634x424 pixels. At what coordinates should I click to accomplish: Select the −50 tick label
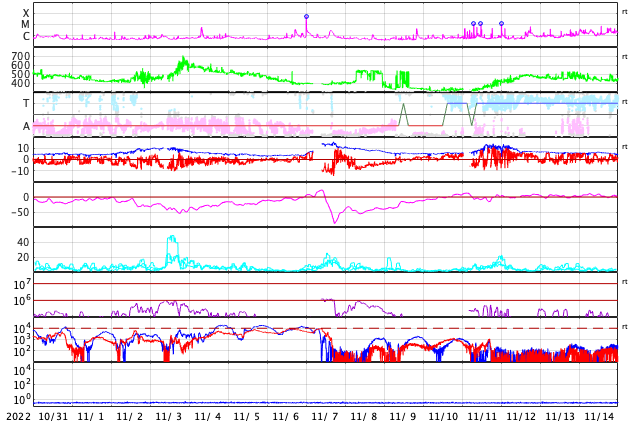(x=21, y=212)
